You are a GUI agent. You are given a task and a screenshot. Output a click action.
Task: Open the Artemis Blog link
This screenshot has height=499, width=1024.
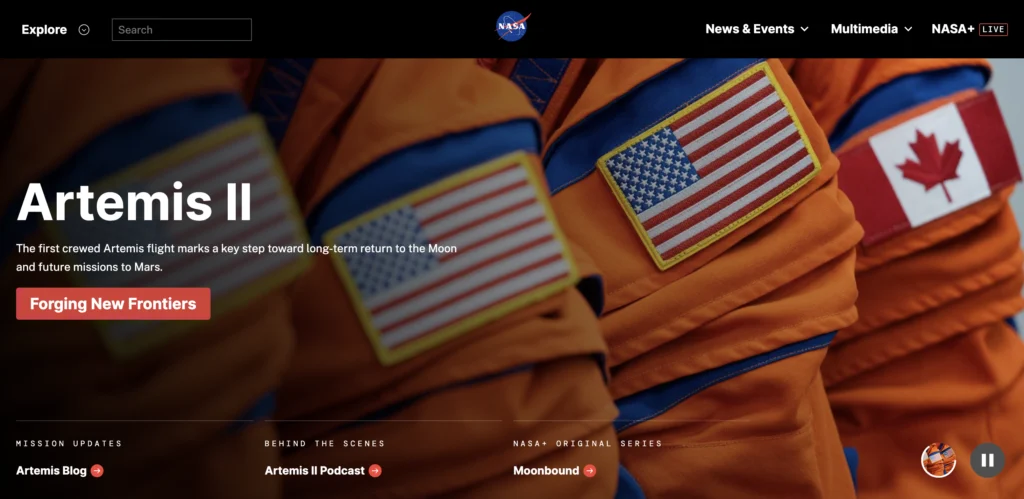pyautogui.click(x=51, y=470)
